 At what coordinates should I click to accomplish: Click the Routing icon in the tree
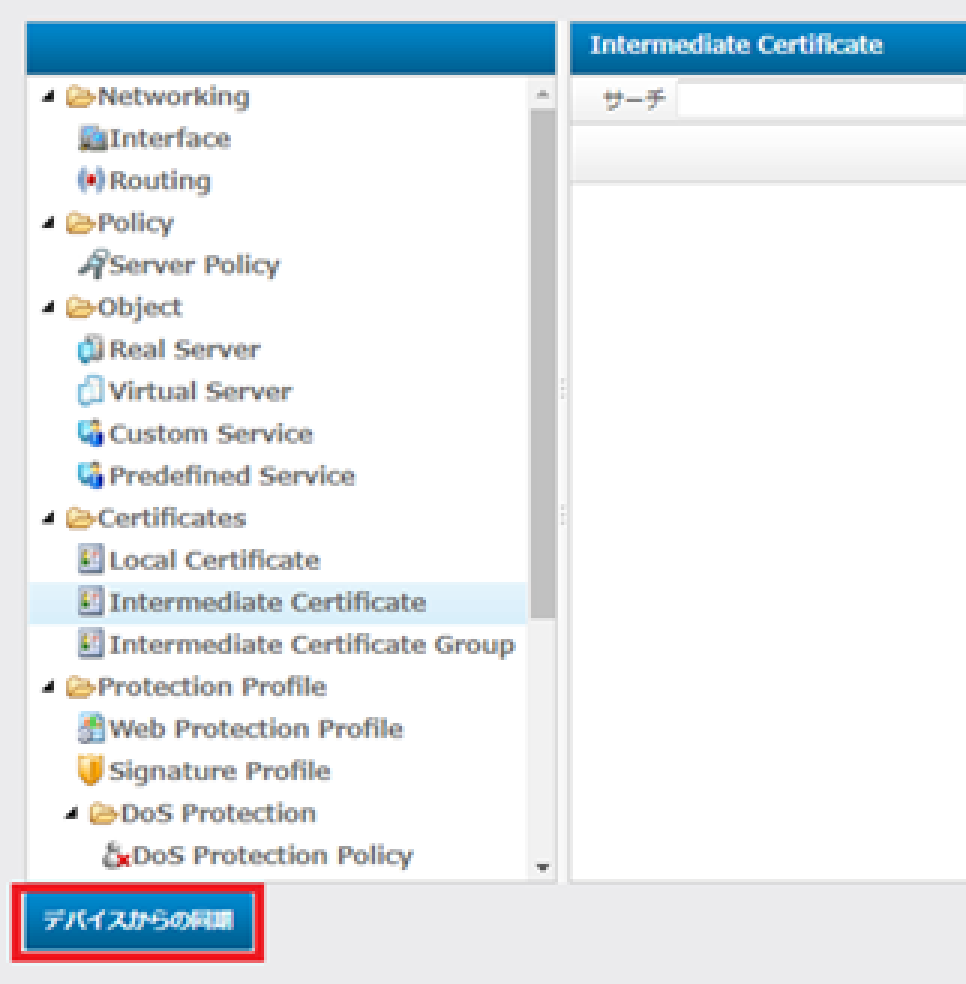[91, 181]
